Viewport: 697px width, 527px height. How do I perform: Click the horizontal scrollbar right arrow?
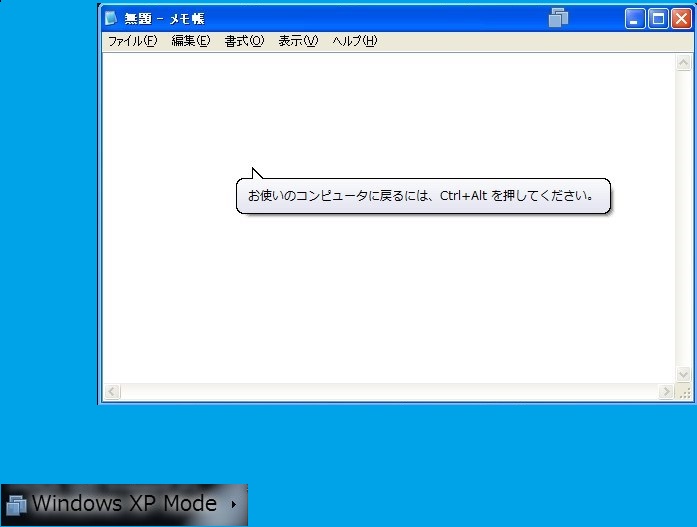pos(666,392)
